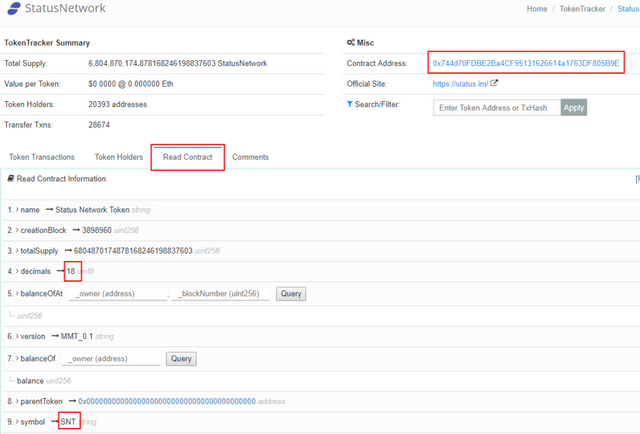Click the '20393 addresses' token holders value
Screen dimensions: 640x434
[x=118, y=104]
